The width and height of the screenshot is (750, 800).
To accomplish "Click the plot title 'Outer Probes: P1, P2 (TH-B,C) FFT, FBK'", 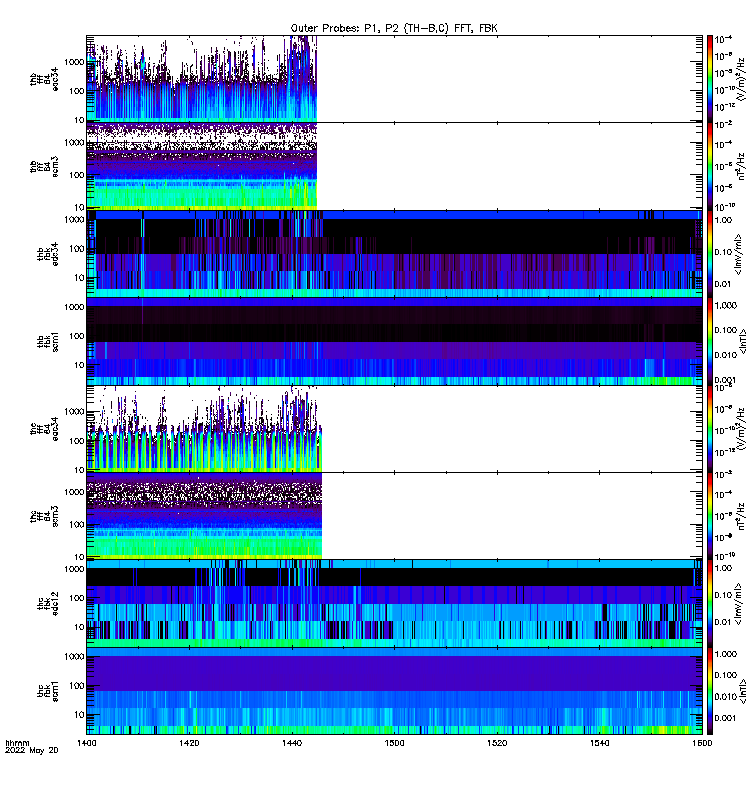I will 394,28.
